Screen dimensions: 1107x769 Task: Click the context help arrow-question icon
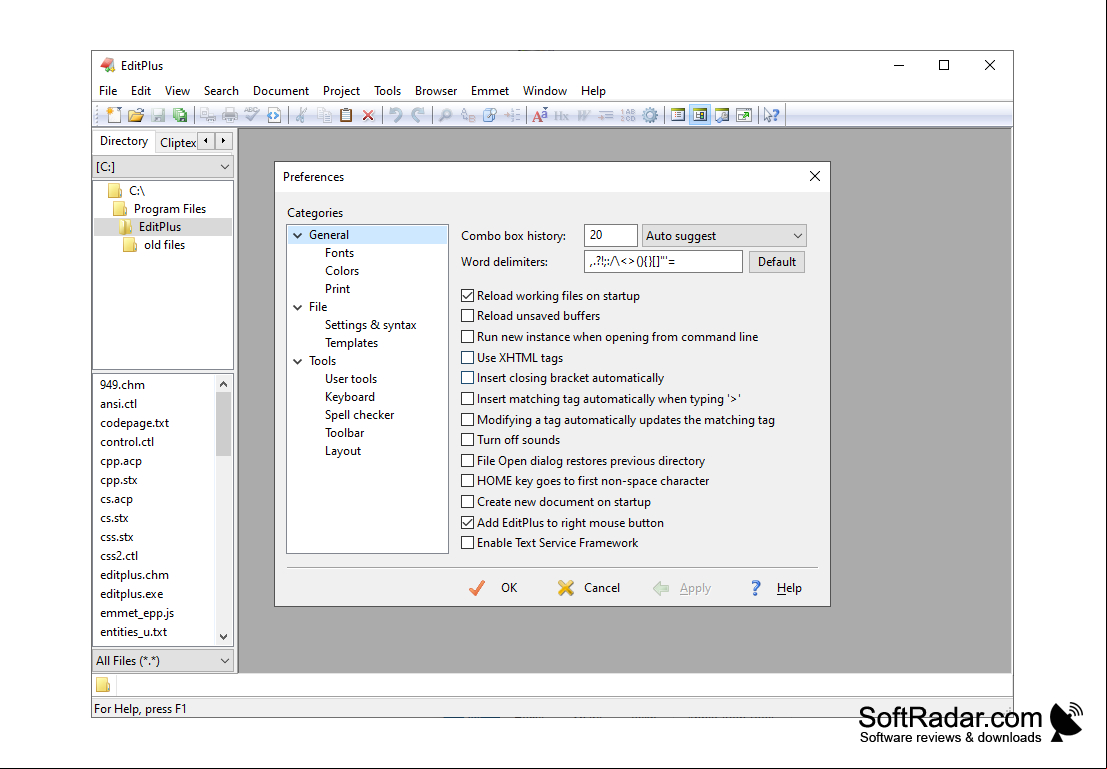(x=772, y=115)
